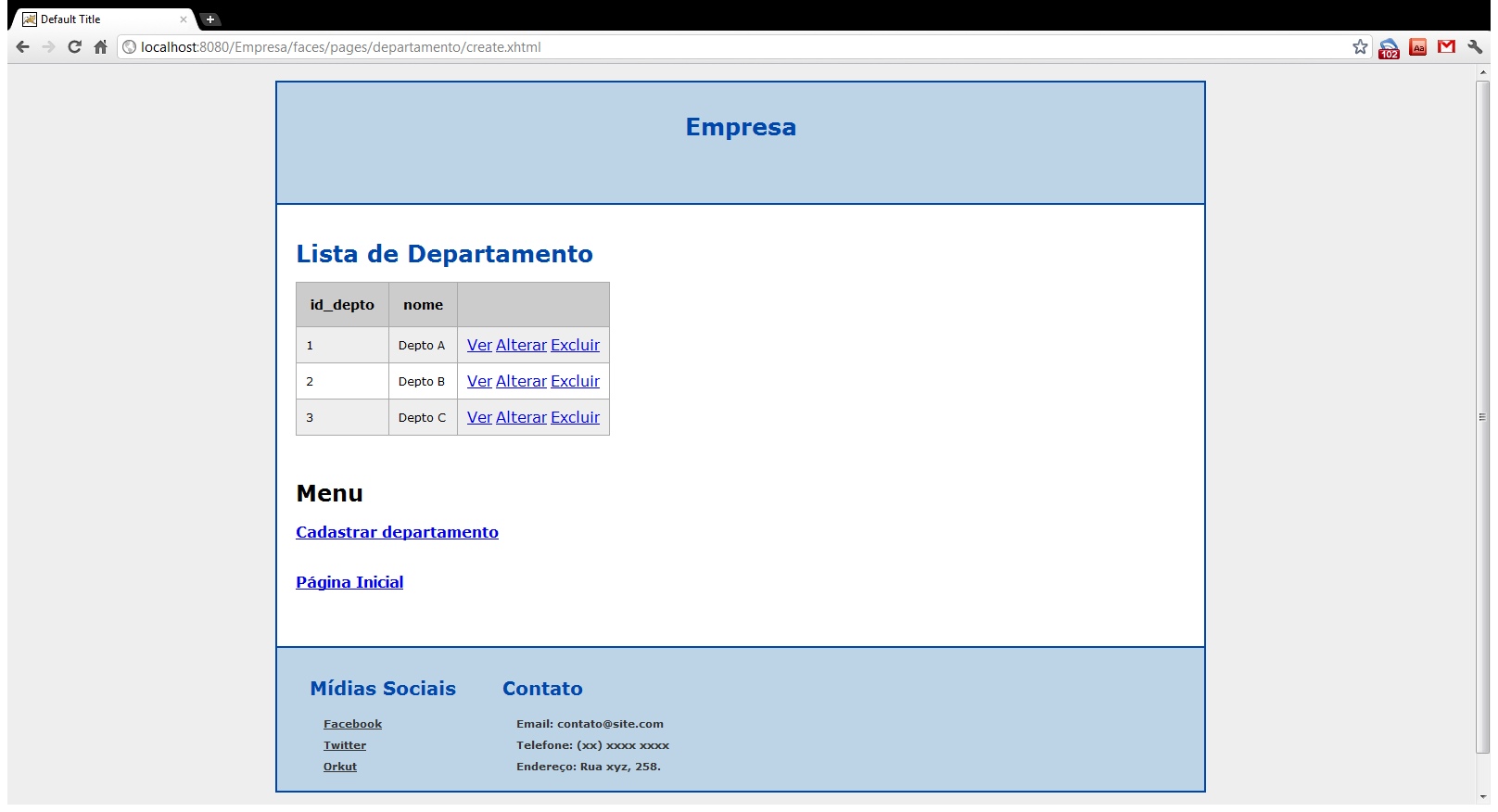Click Ver link for Depto A
Image resolution: width=1498 pixels, height=812 pixels.
pyautogui.click(x=479, y=345)
